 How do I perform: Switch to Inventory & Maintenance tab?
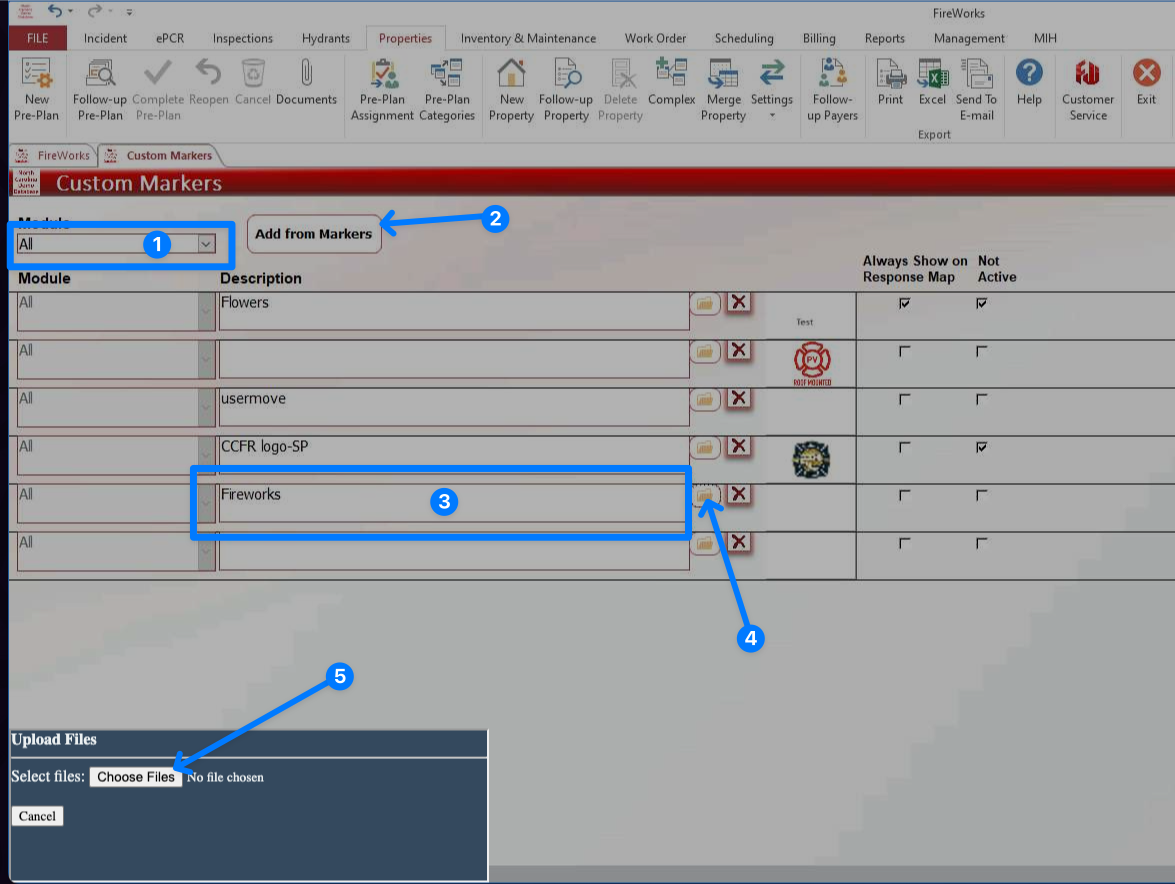[x=528, y=38]
